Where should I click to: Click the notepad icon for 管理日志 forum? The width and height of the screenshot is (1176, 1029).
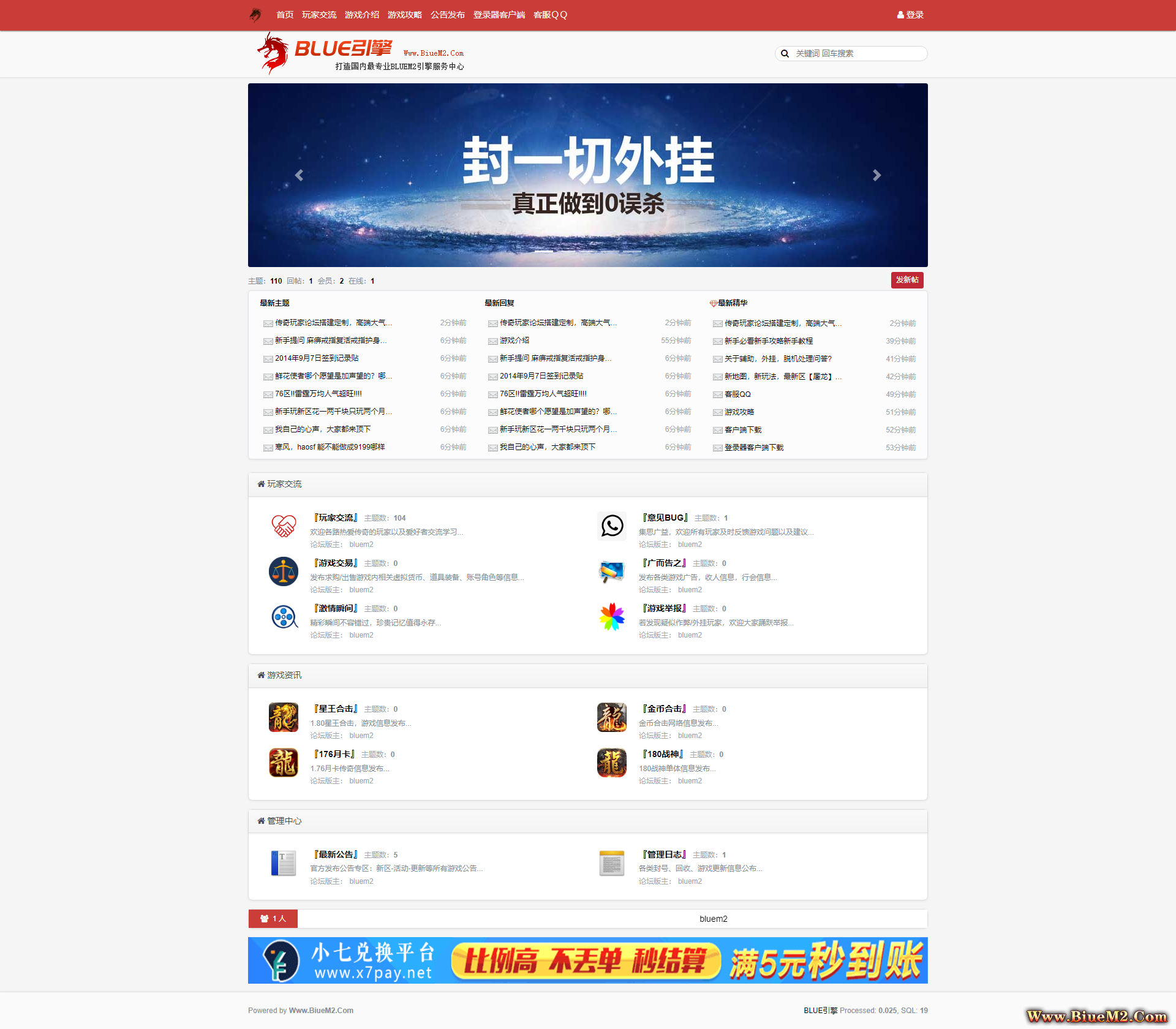tap(612, 863)
